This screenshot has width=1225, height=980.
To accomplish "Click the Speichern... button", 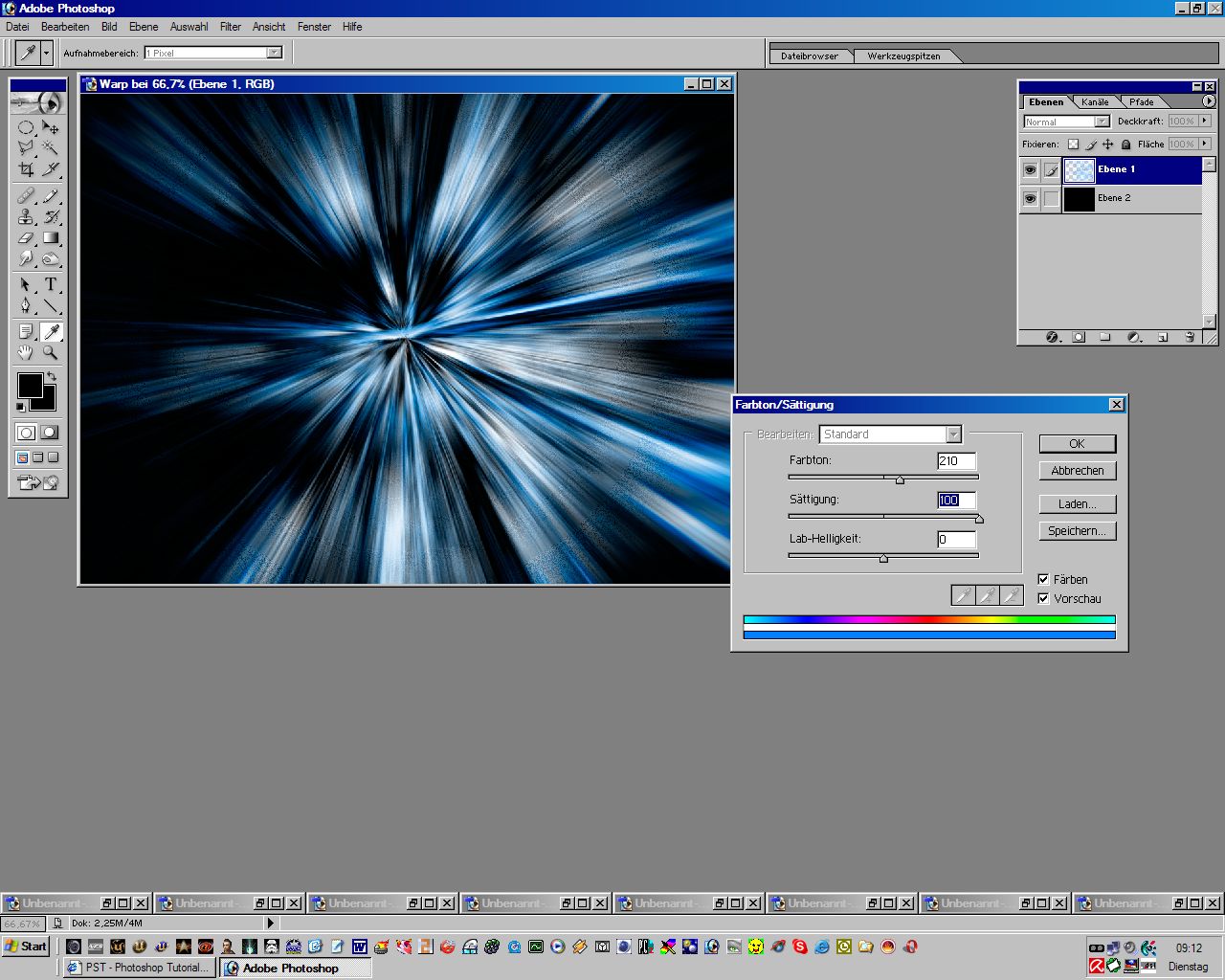I will click(x=1078, y=531).
